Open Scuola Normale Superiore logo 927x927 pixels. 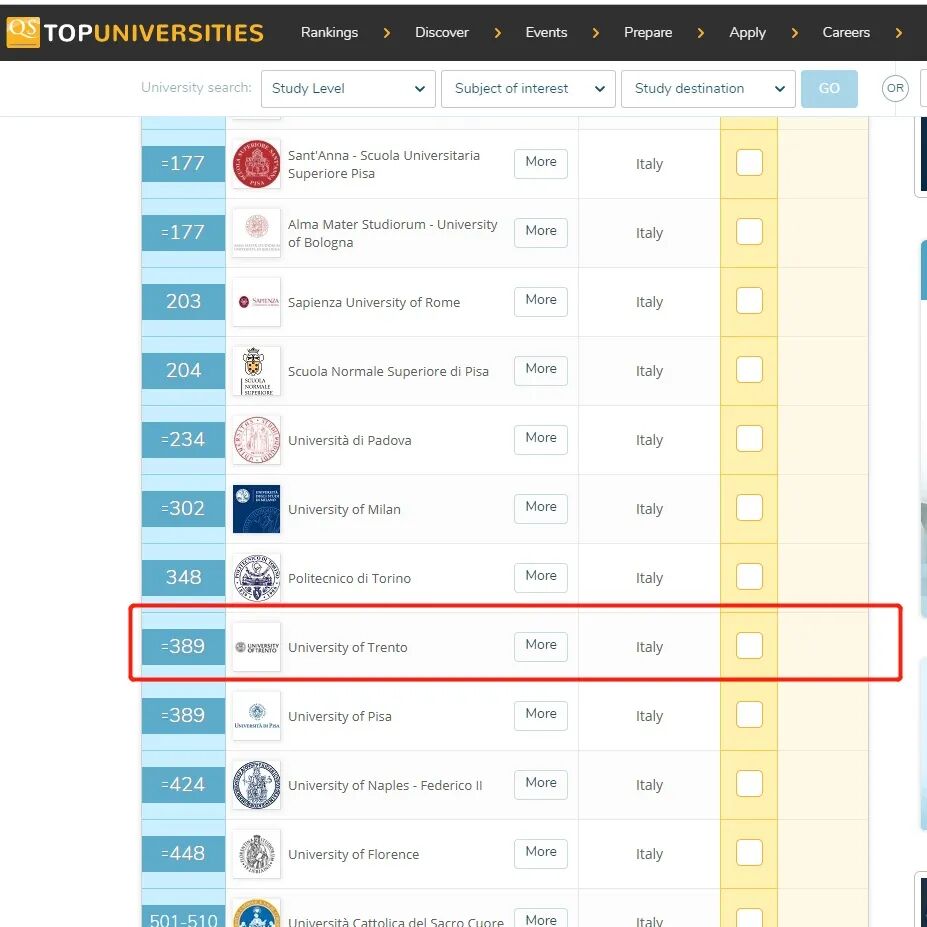(256, 371)
